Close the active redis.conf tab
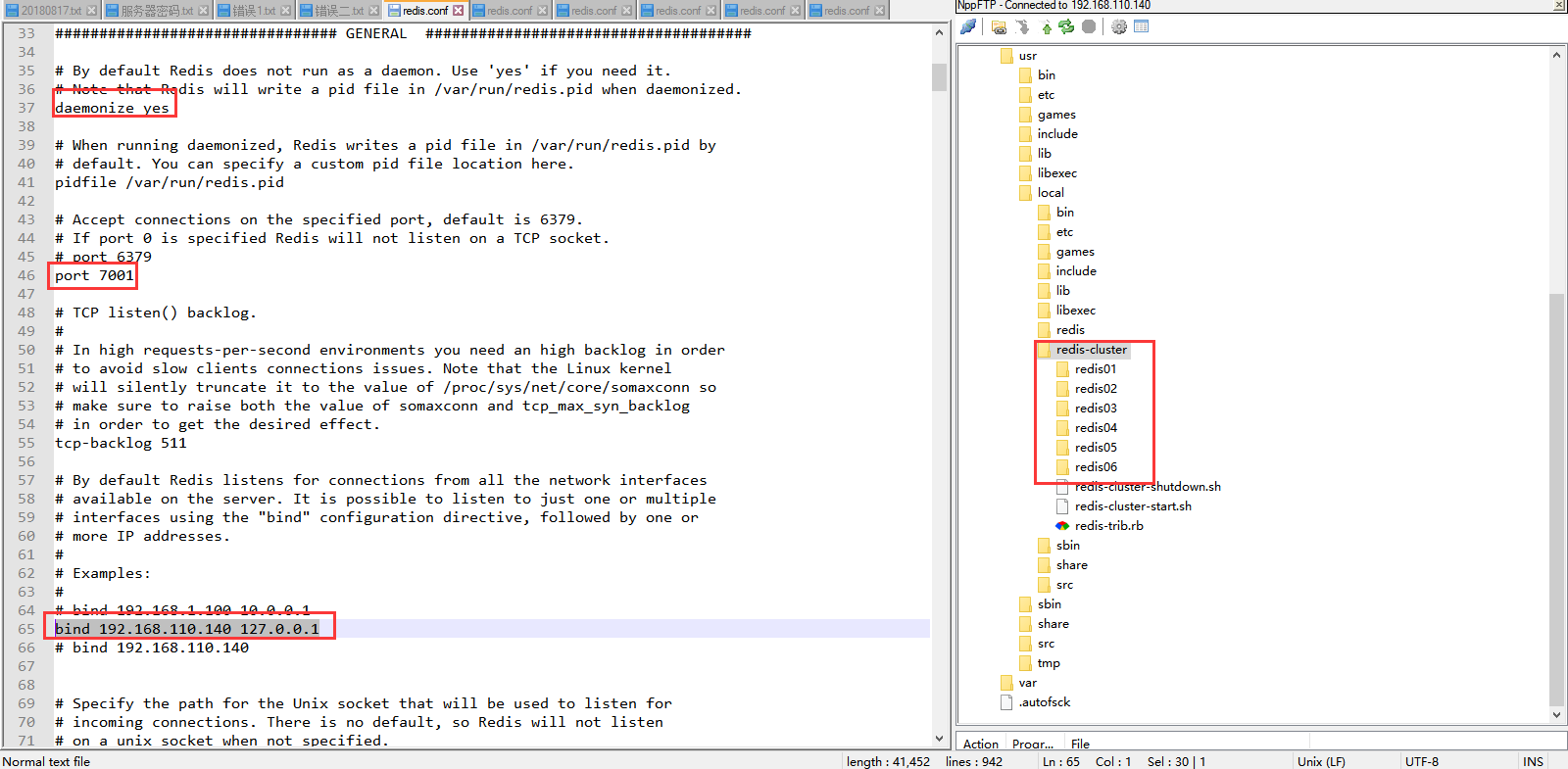Viewport: 1568px width, 769px height. coord(458,11)
